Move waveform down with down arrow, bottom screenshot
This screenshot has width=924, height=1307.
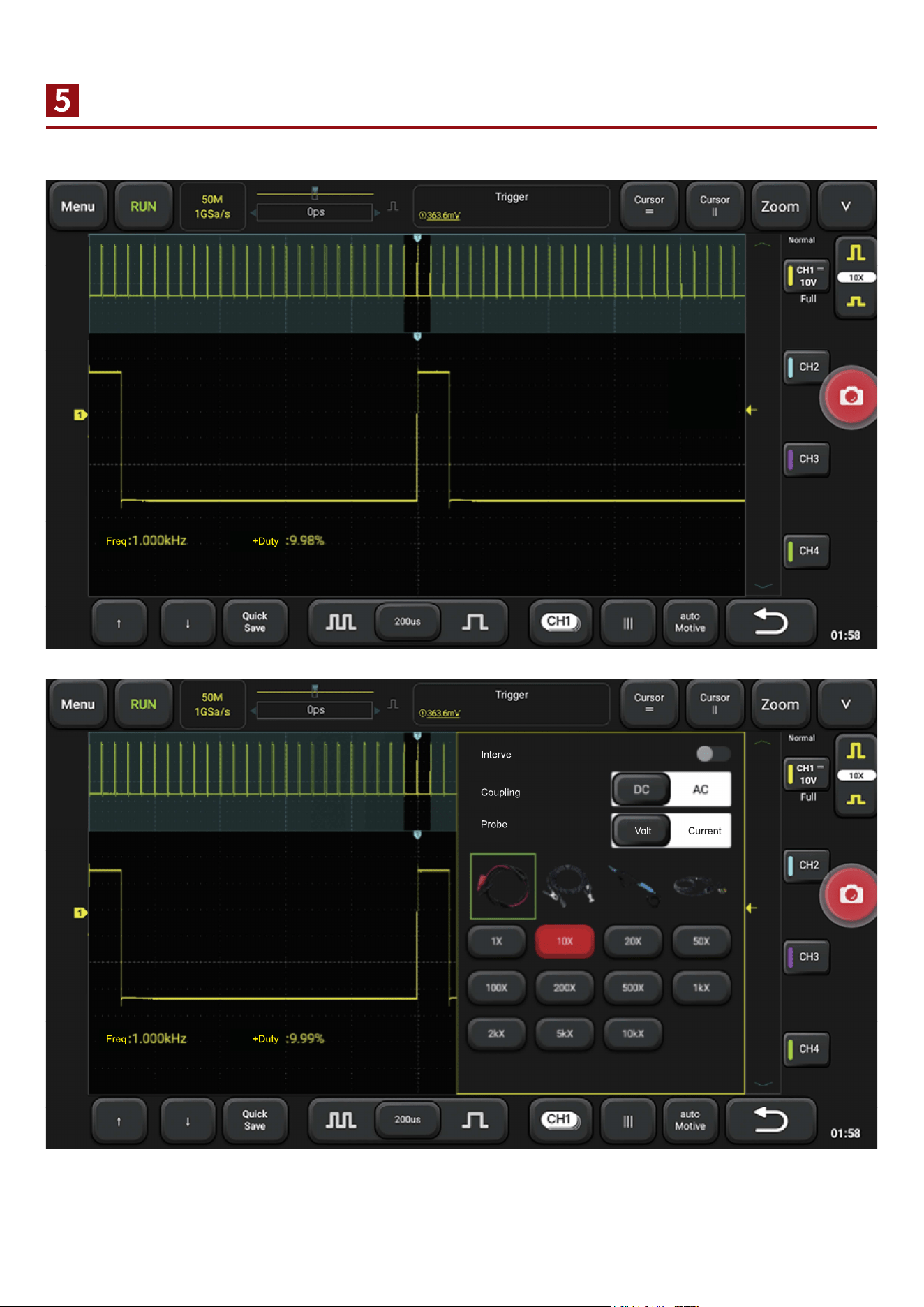tap(188, 1121)
